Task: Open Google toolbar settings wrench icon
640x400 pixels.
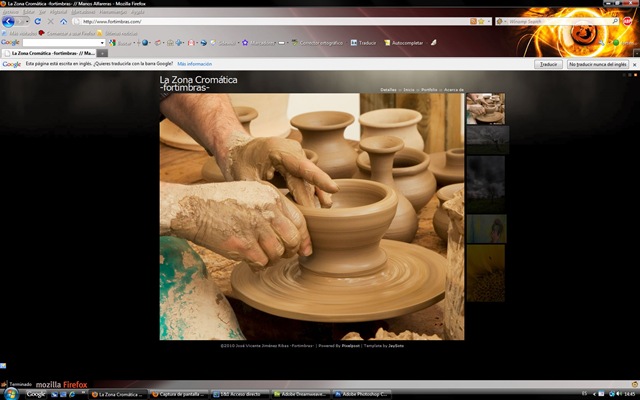Action: point(602,42)
